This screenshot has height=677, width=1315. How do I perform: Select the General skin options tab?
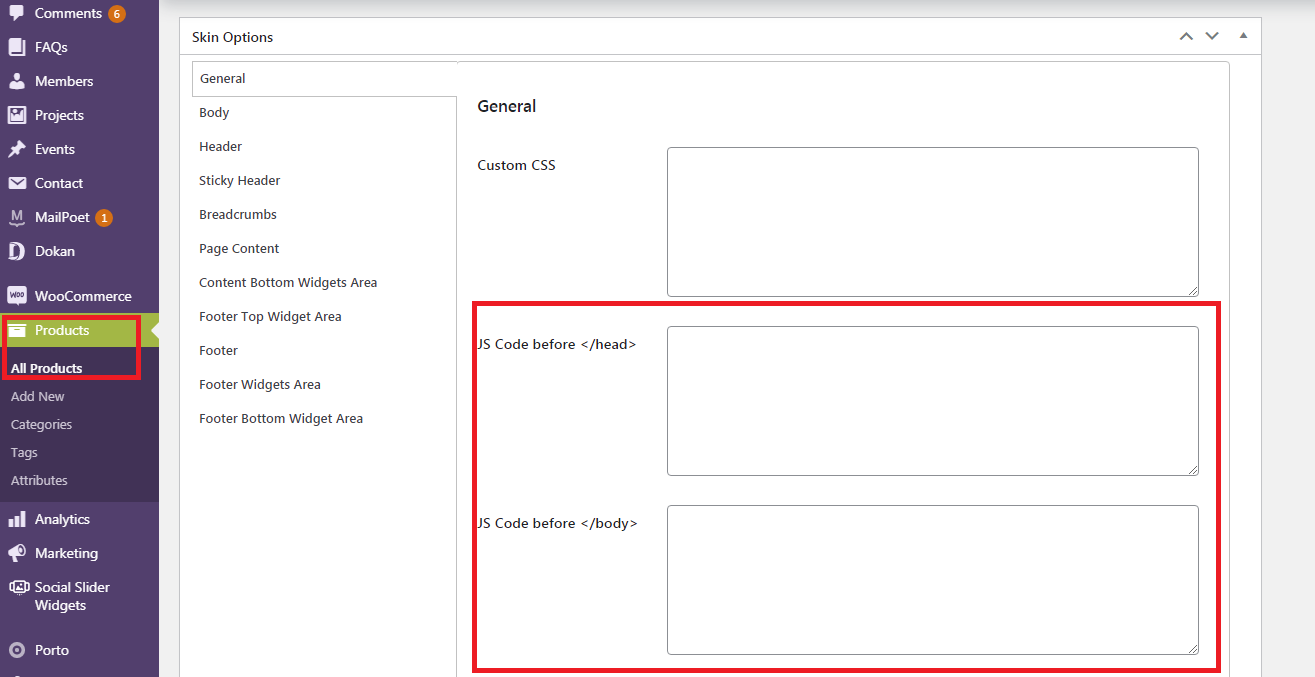click(325, 79)
